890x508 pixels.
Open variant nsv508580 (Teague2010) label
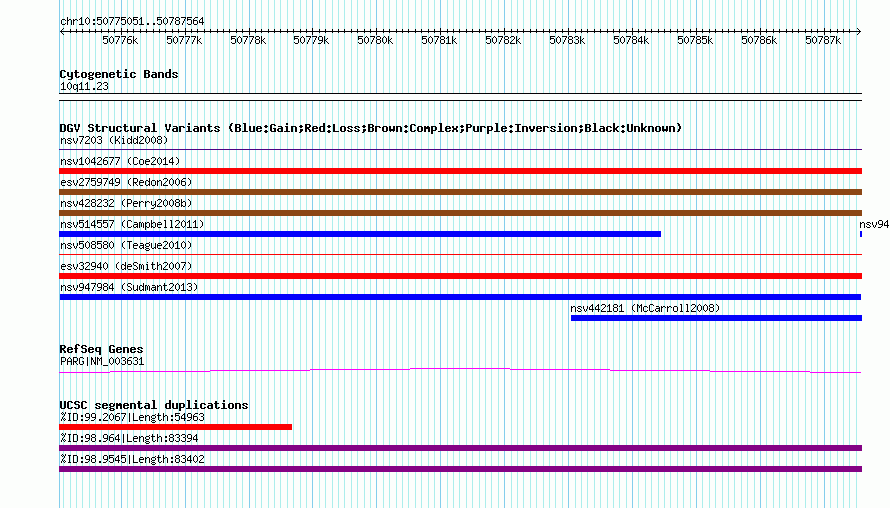pos(126,245)
